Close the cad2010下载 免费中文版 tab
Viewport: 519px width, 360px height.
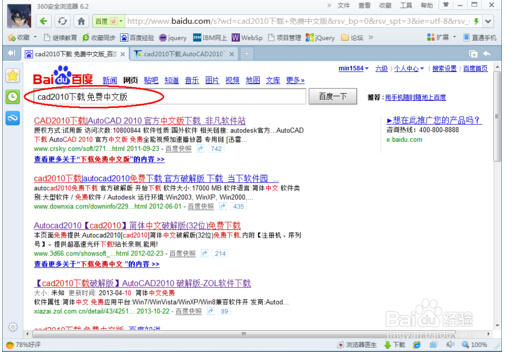click(x=123, y=54)
